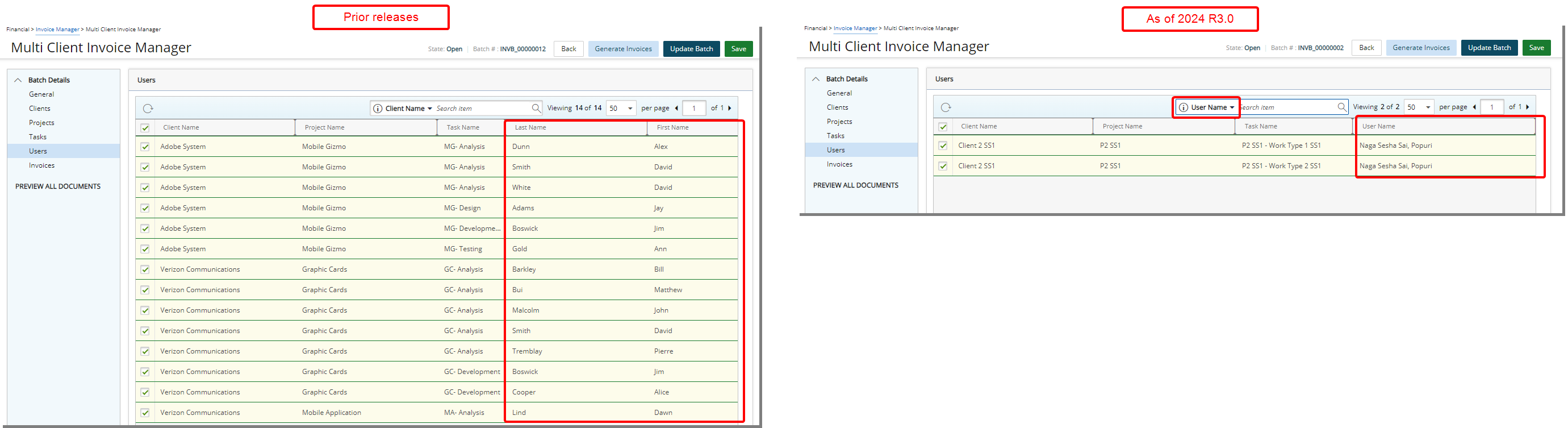Uncheck the P2 SS1 - Work Type 2 SS1 row

click(943, 165)
